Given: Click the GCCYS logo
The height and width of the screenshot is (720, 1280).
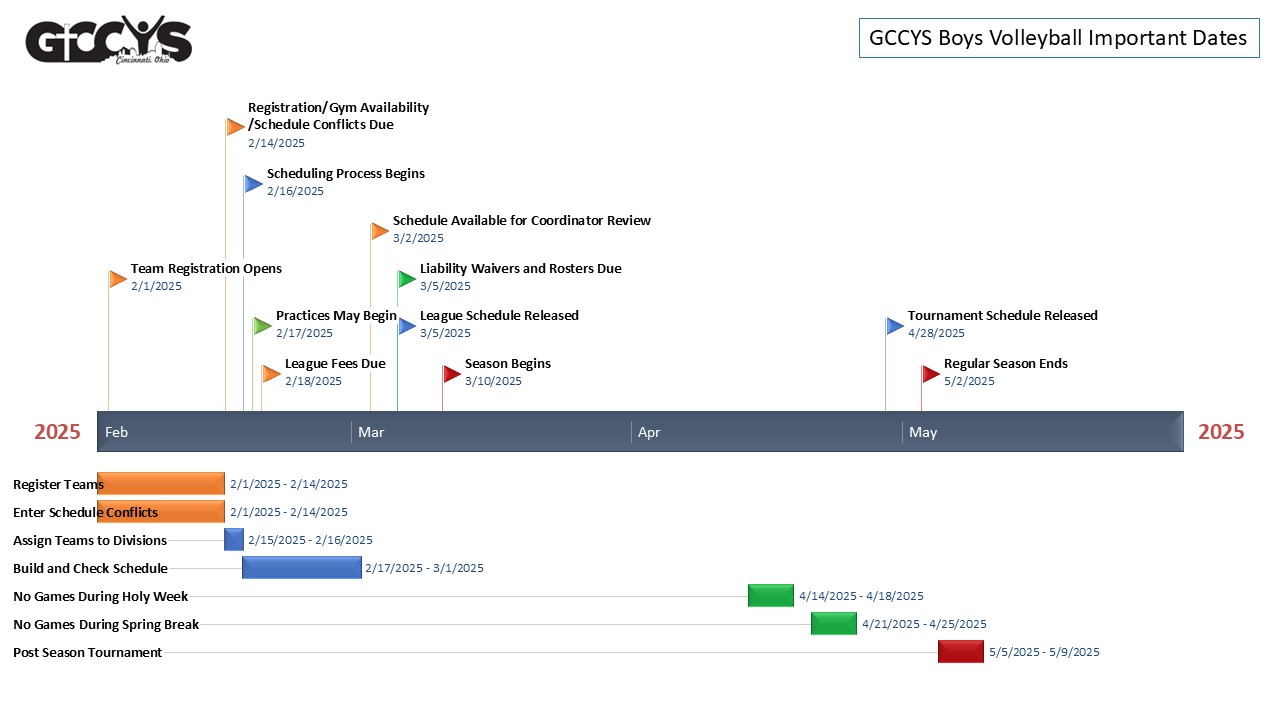Looking at the screenshot, I should pos(109,41).
